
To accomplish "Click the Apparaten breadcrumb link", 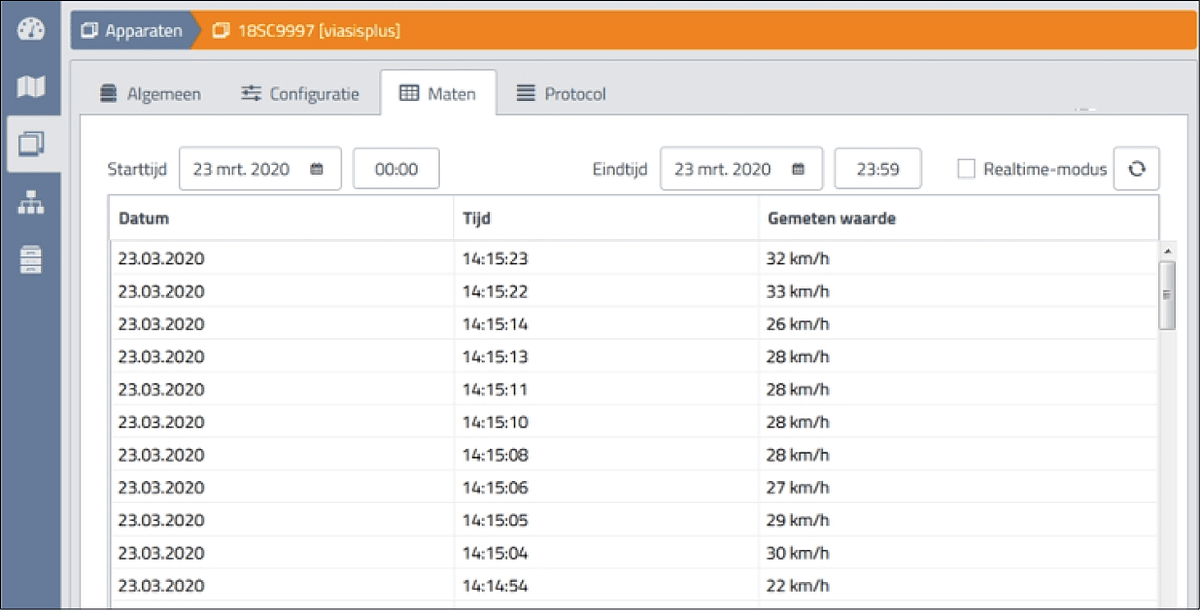I will 132,31.
